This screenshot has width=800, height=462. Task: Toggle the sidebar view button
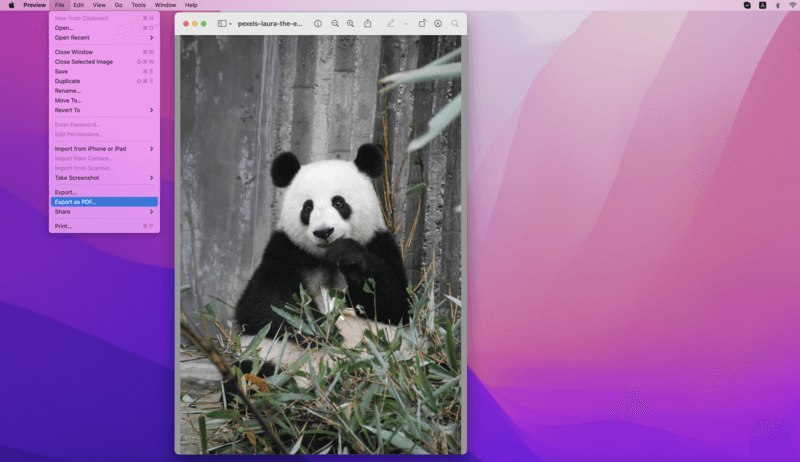222,23
